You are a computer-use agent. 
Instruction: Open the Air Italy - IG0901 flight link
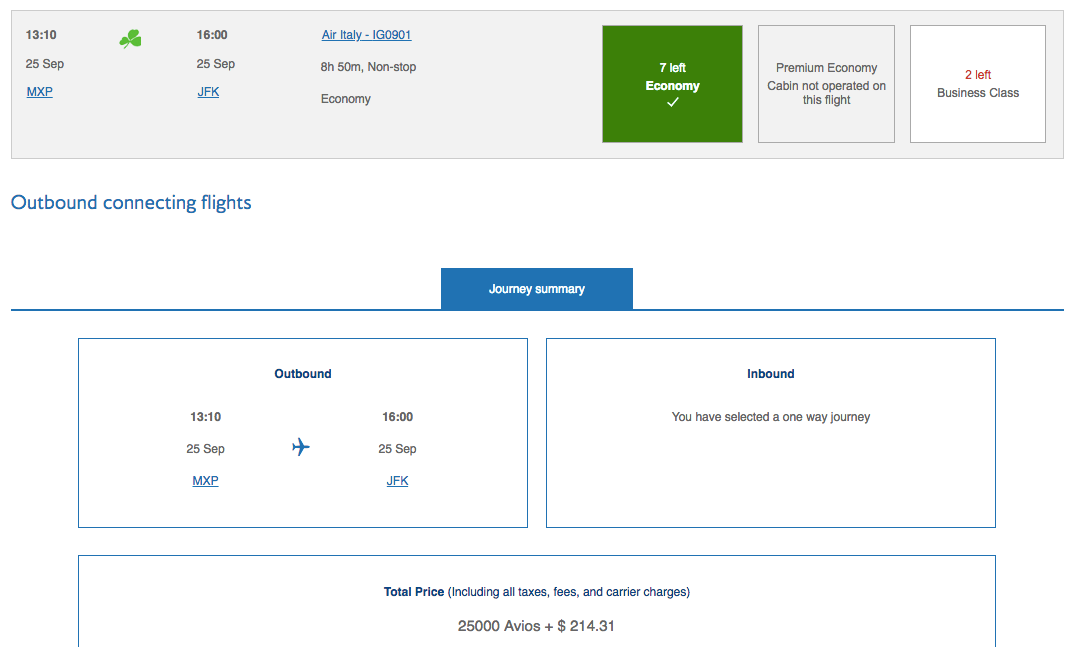point(366,35)
